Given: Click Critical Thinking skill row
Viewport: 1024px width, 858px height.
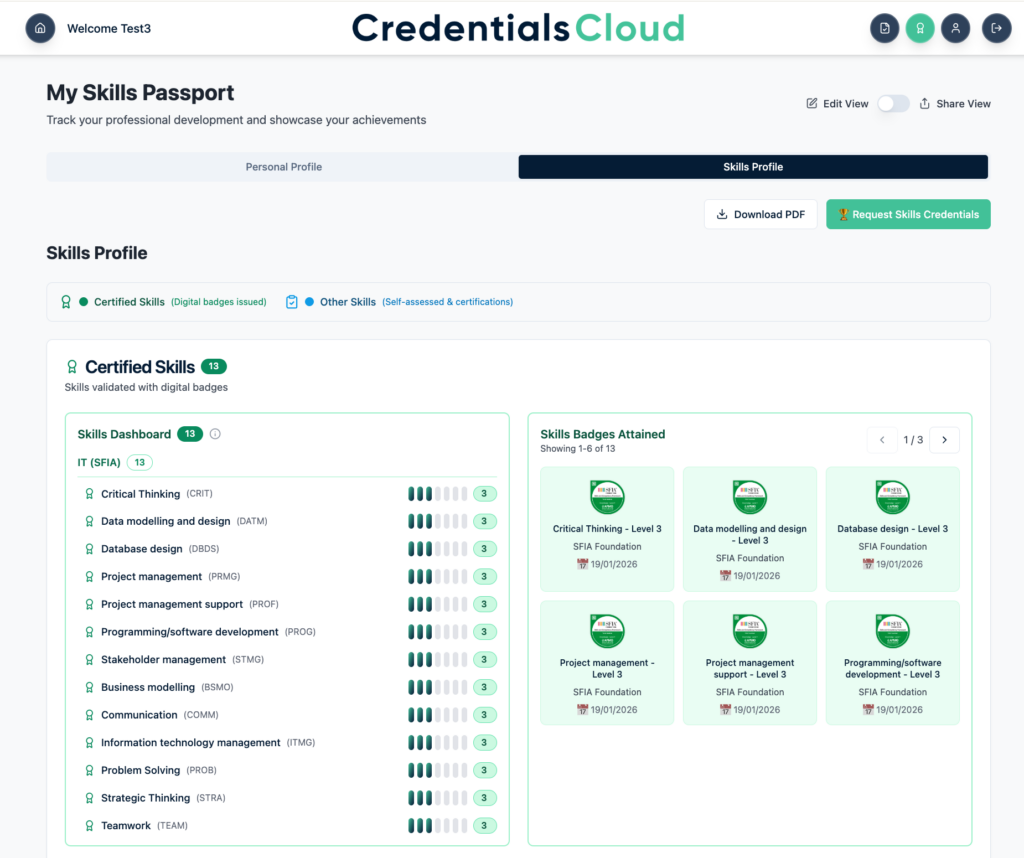Looking at the screenshot, I should (287, 494).
